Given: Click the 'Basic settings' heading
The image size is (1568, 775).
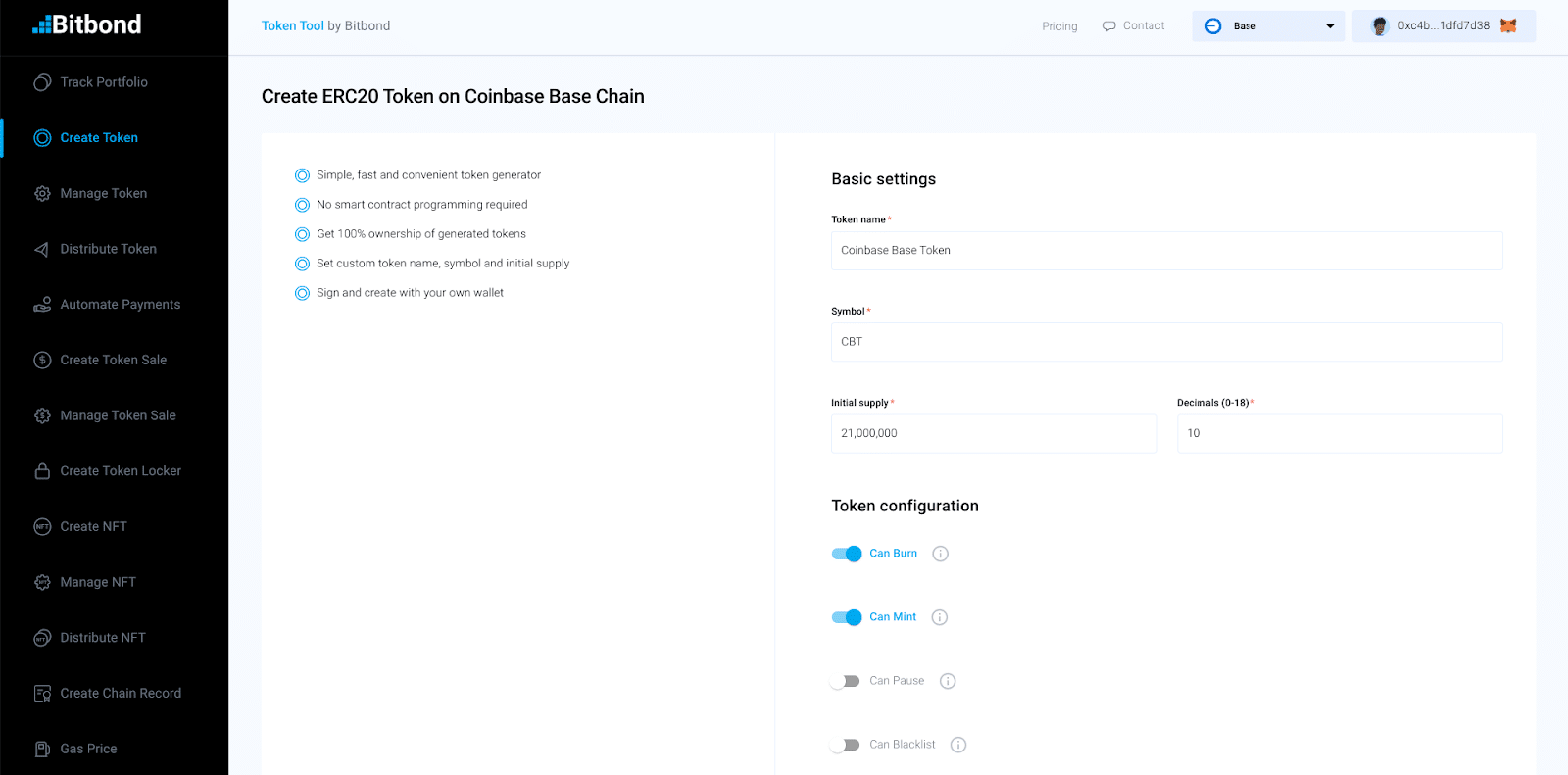Looking at the screenshot, I should pos(883,179).
